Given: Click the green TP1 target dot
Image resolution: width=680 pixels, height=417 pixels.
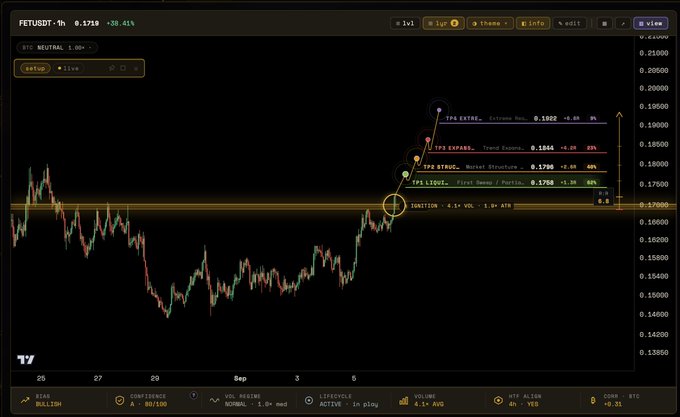Looking at the screenshot, I should (x=405, y=174).
